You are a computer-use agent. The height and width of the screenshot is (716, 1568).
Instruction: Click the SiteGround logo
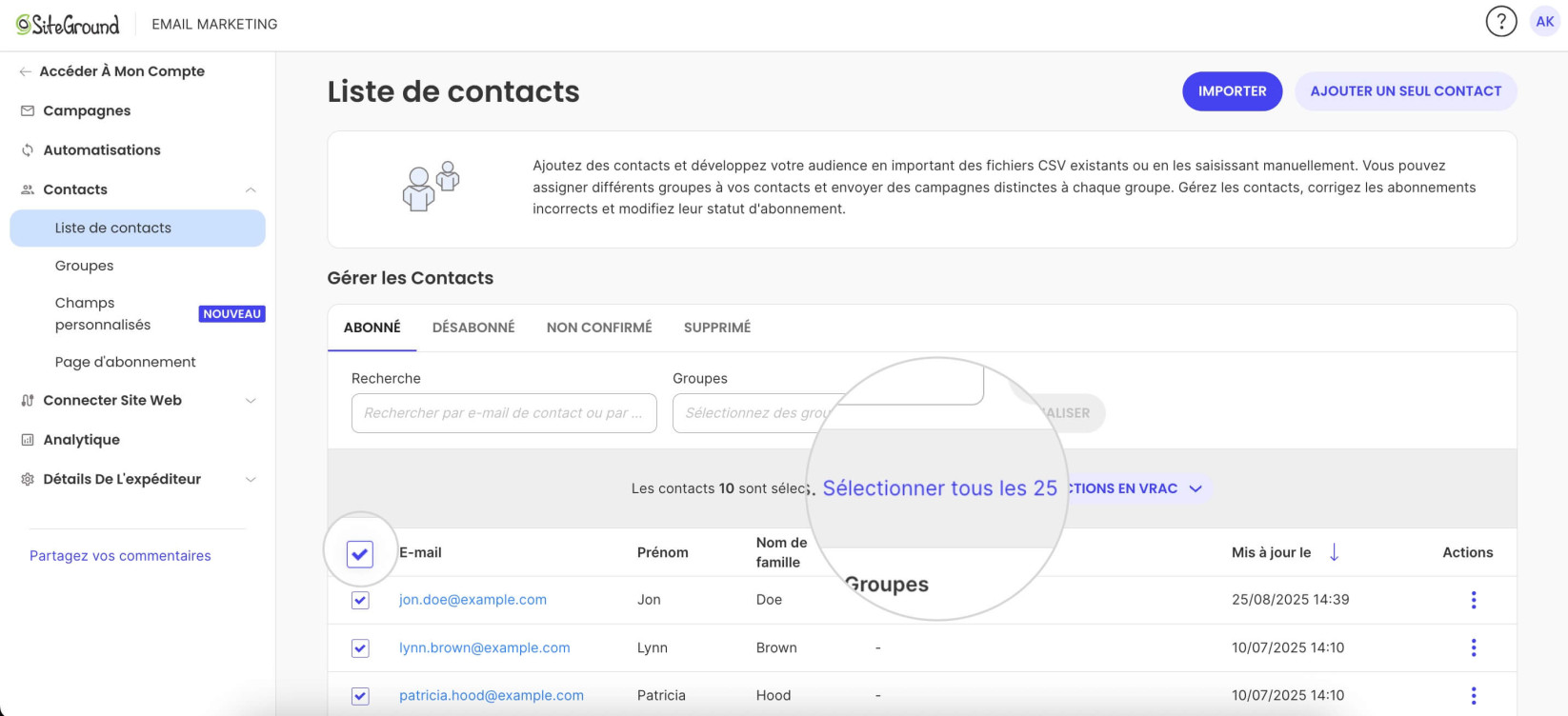coord(68,25)
